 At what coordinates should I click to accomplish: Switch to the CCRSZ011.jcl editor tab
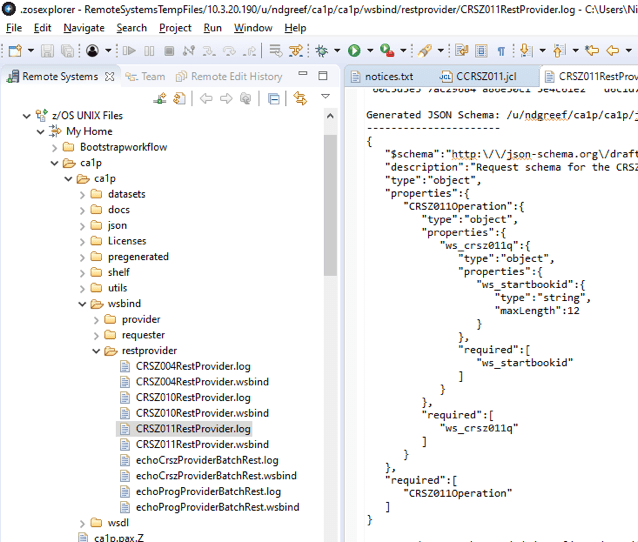(478, 76)
